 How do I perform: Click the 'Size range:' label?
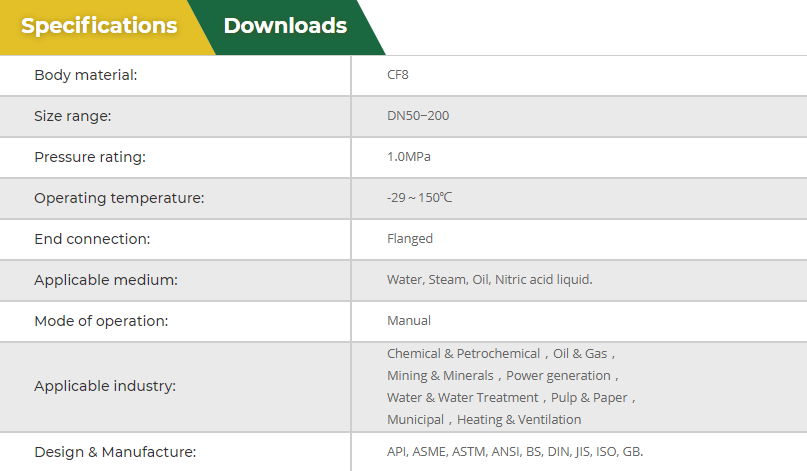[x=73, y=116]
